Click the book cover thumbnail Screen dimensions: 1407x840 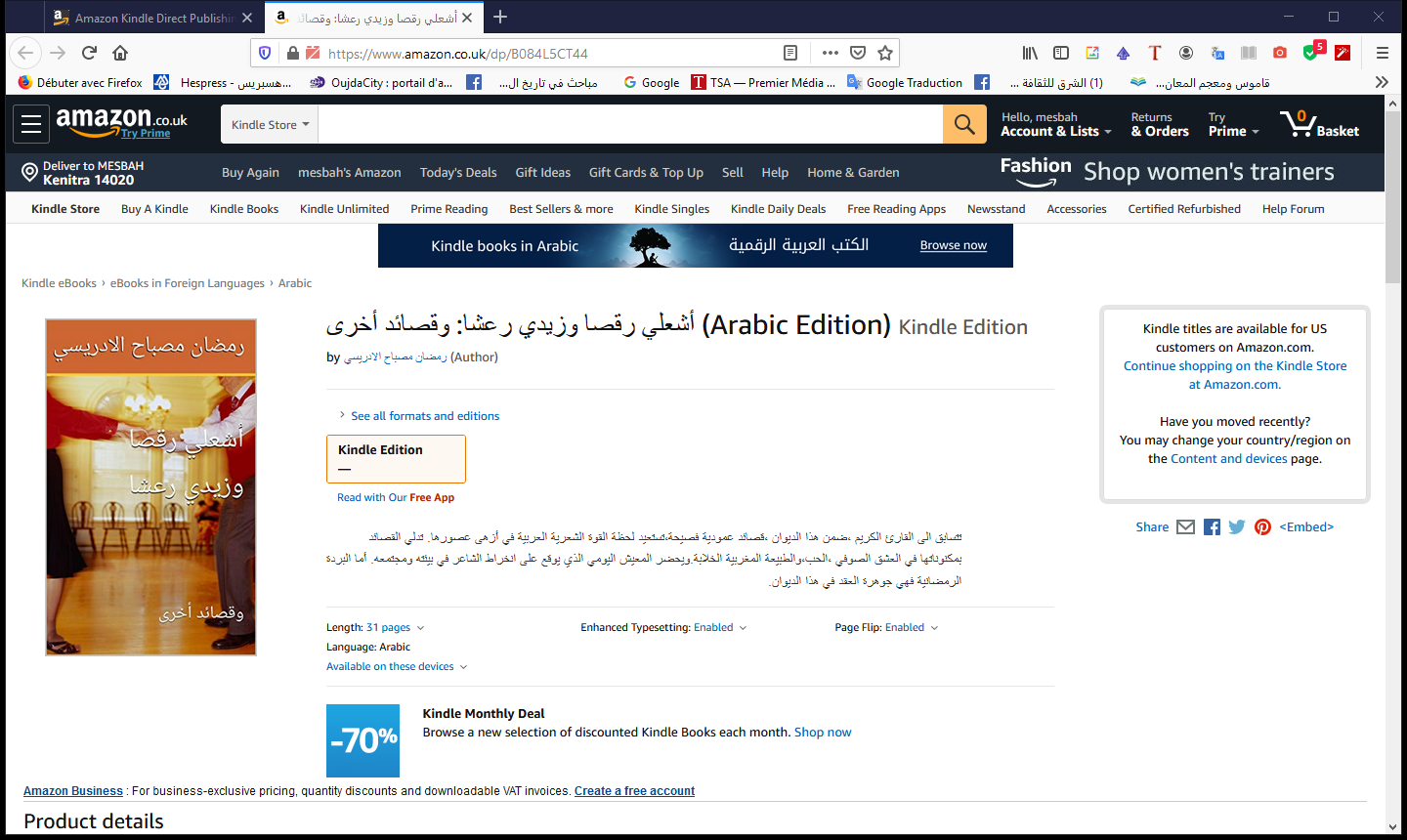(150, 486)
